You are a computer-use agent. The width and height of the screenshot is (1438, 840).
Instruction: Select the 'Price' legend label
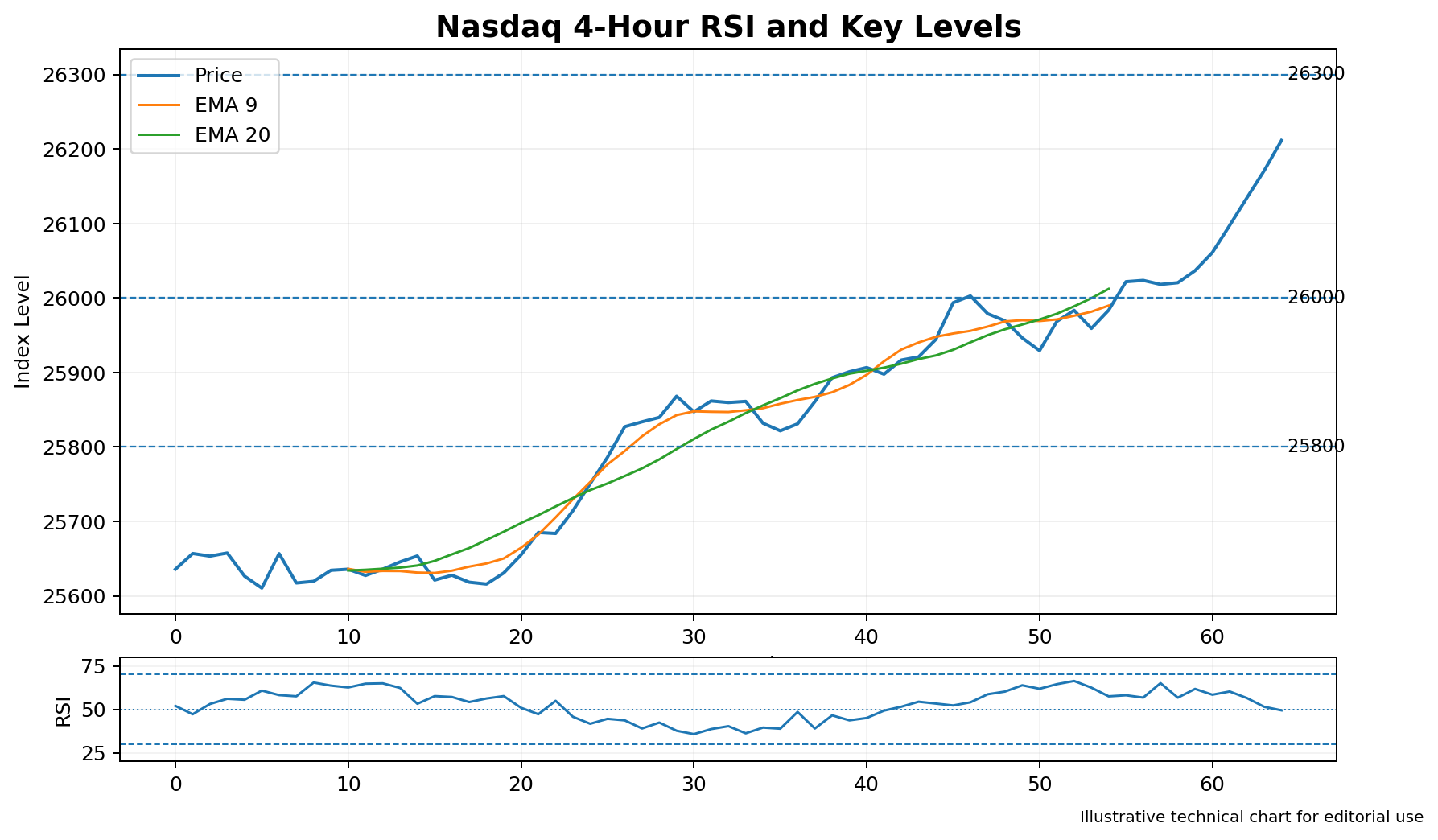tap(219, 76)
